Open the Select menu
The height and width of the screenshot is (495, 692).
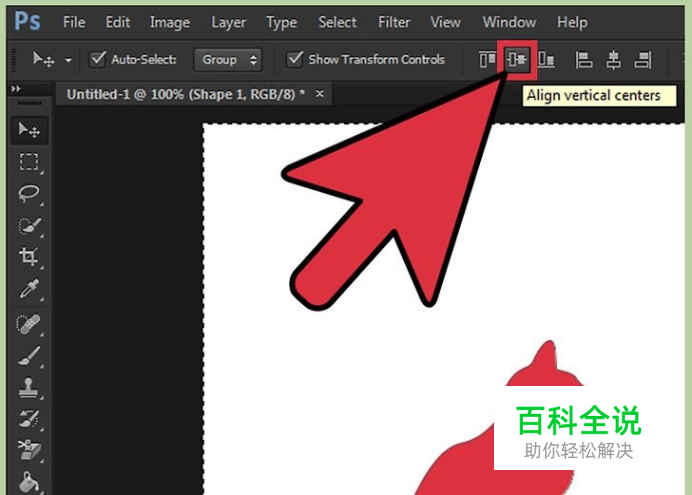337,22
